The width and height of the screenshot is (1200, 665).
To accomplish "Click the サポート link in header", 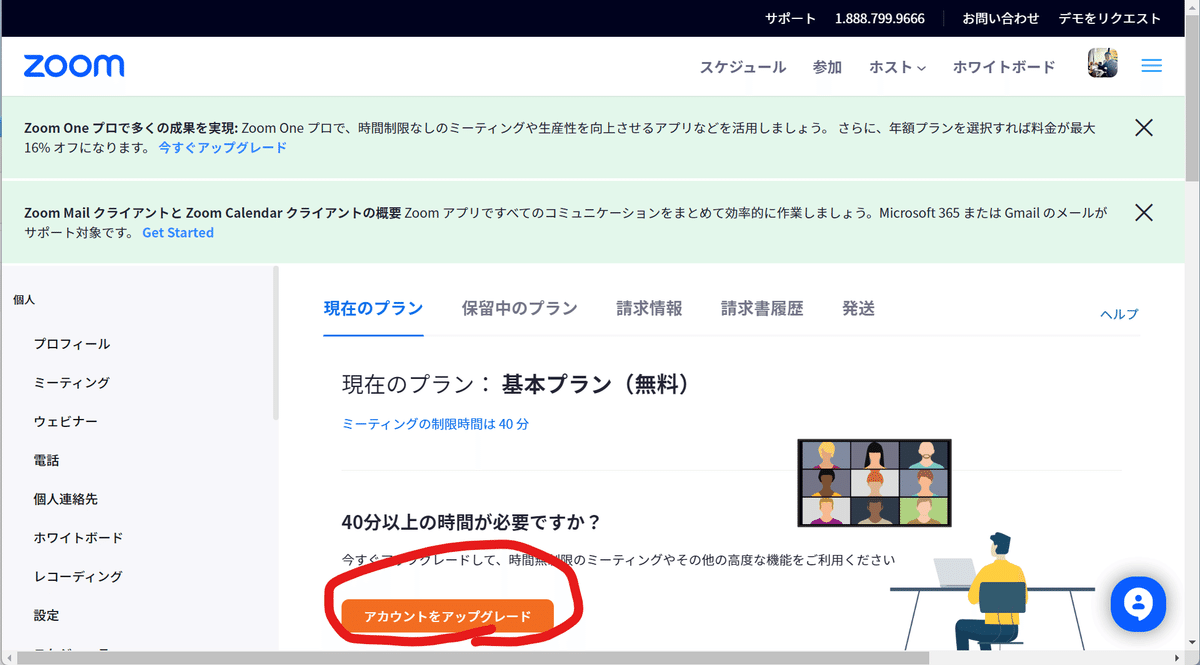I will pyautogui.click(x=791, y=18).
